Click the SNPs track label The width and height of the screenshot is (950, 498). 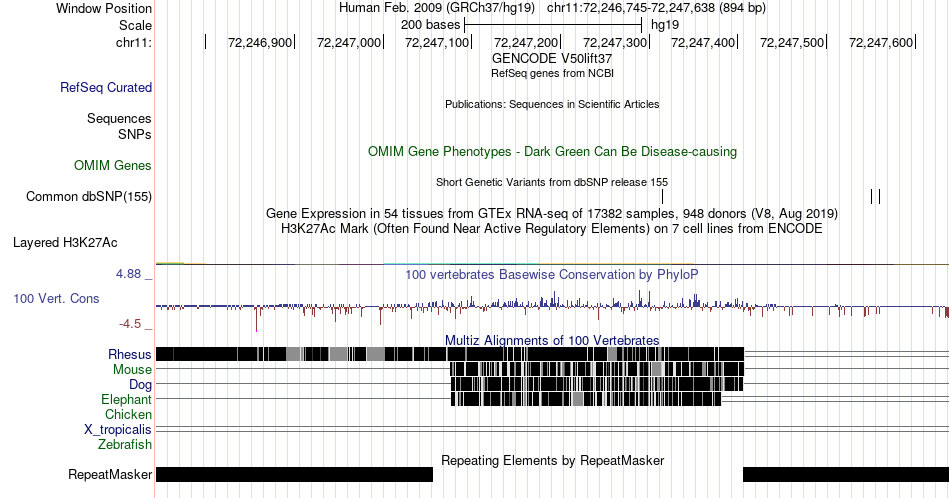tap(135, 134)
